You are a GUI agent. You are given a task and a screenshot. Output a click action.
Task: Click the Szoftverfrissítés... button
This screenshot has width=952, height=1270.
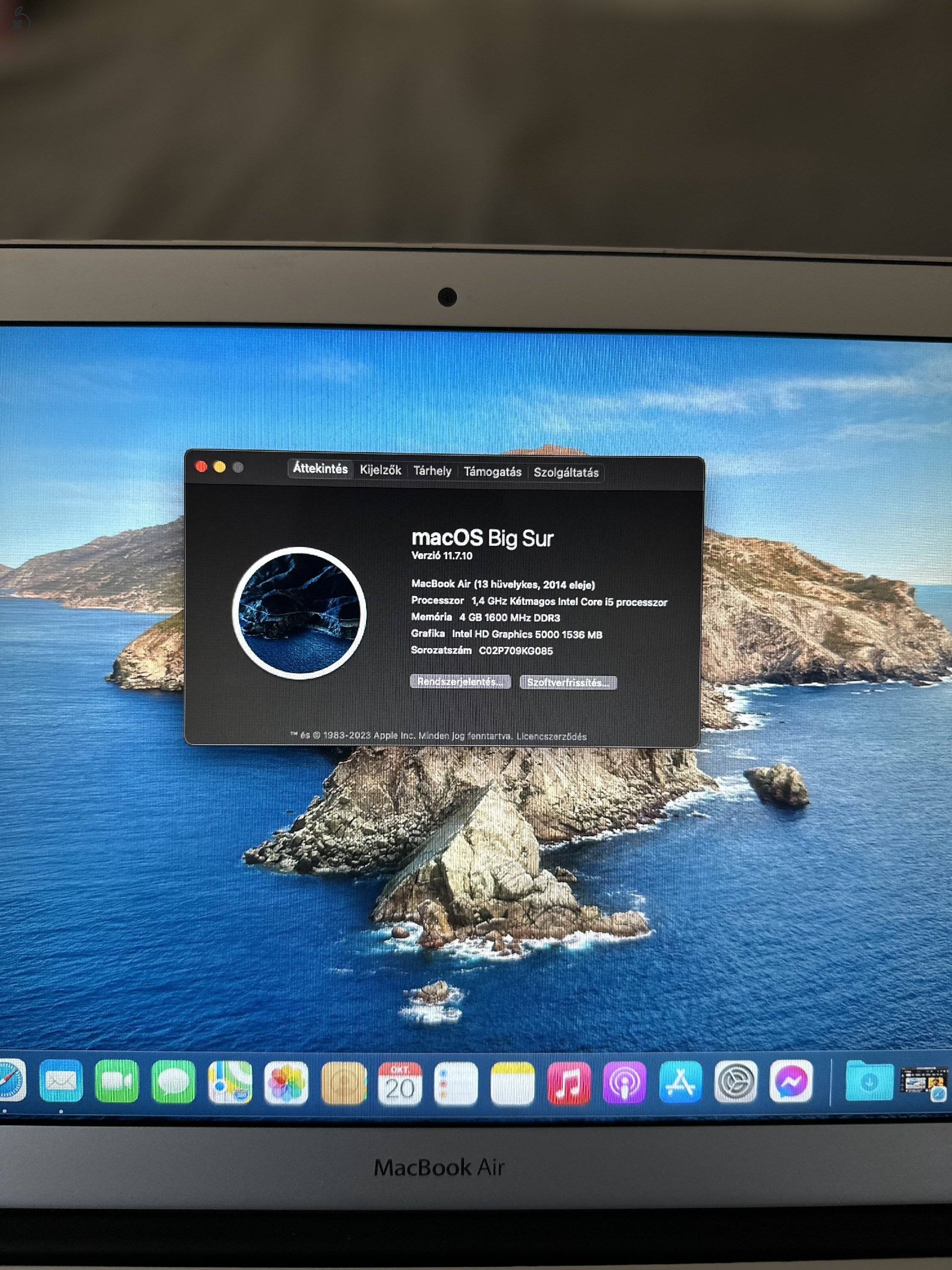tap(568, 683)
